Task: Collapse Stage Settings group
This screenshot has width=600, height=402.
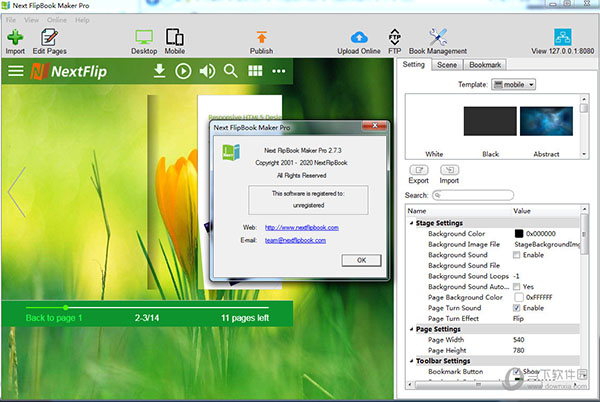Action: point(412,223)
